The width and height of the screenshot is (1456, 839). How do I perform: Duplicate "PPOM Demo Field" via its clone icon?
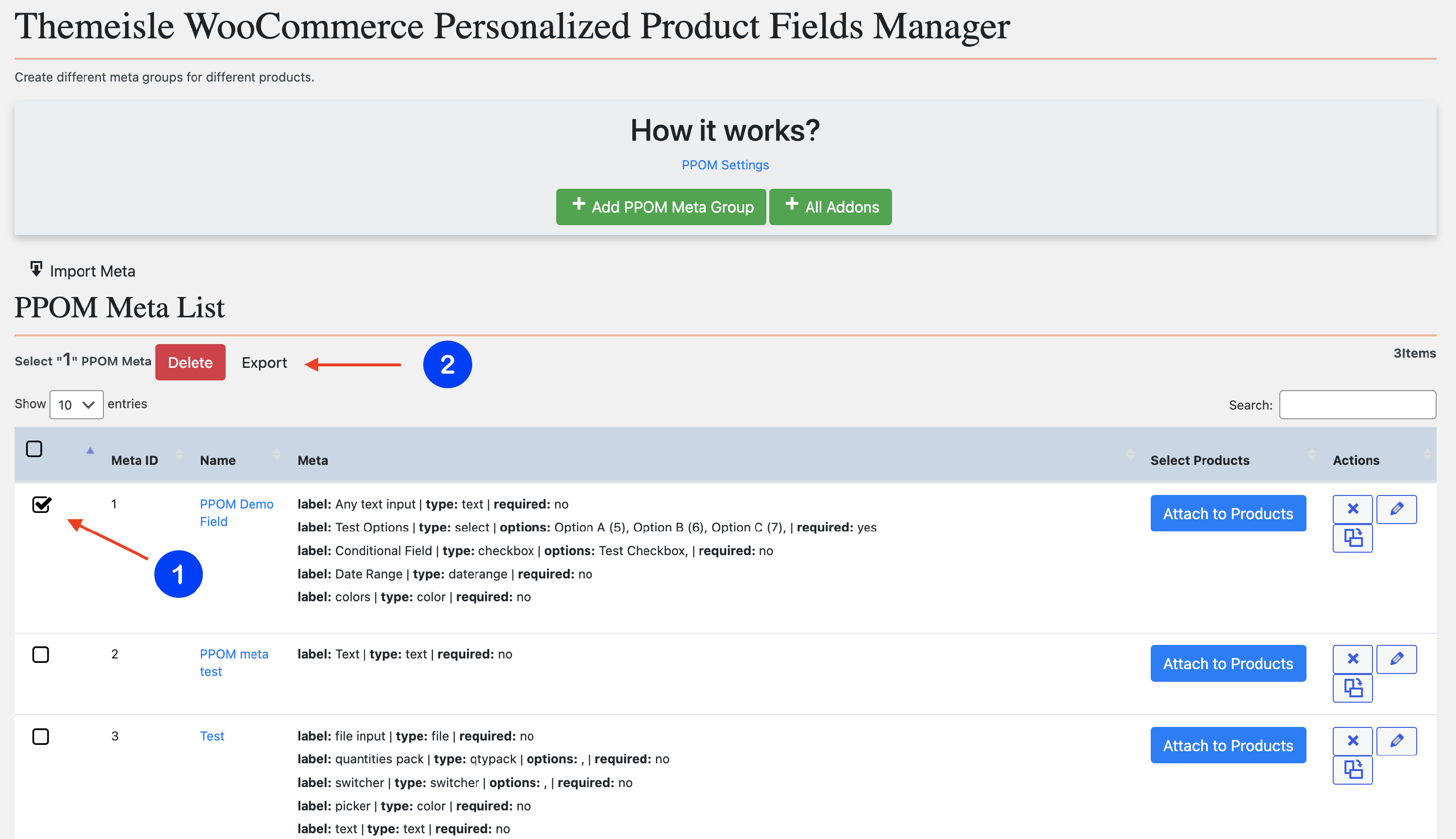[1352, 537]
